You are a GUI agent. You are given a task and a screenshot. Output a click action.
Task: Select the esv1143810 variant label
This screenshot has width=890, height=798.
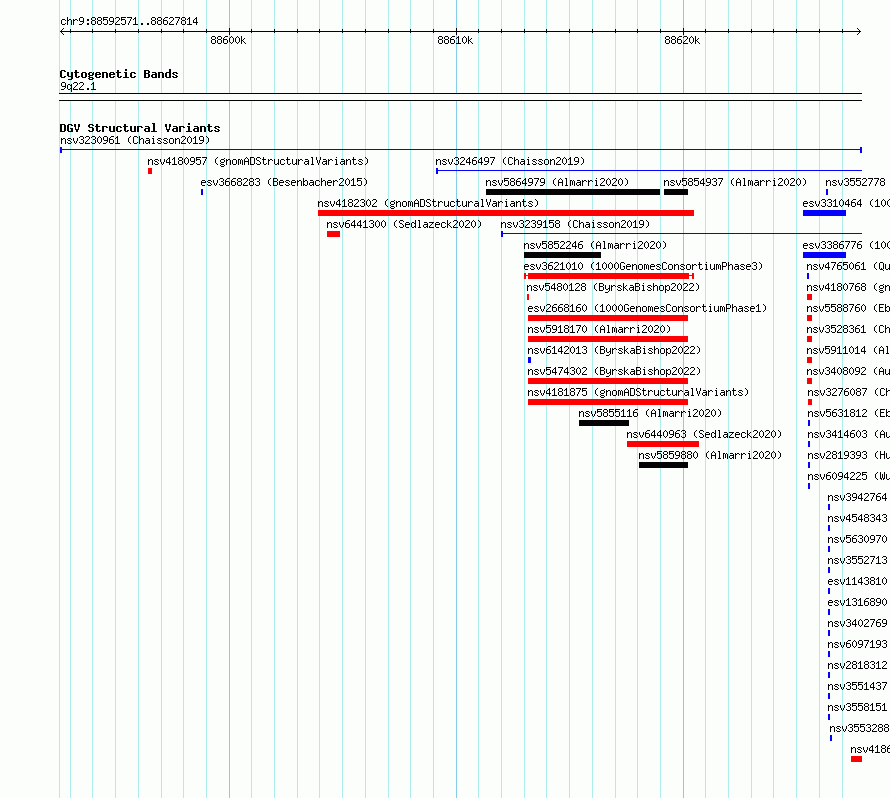[857, 581]
